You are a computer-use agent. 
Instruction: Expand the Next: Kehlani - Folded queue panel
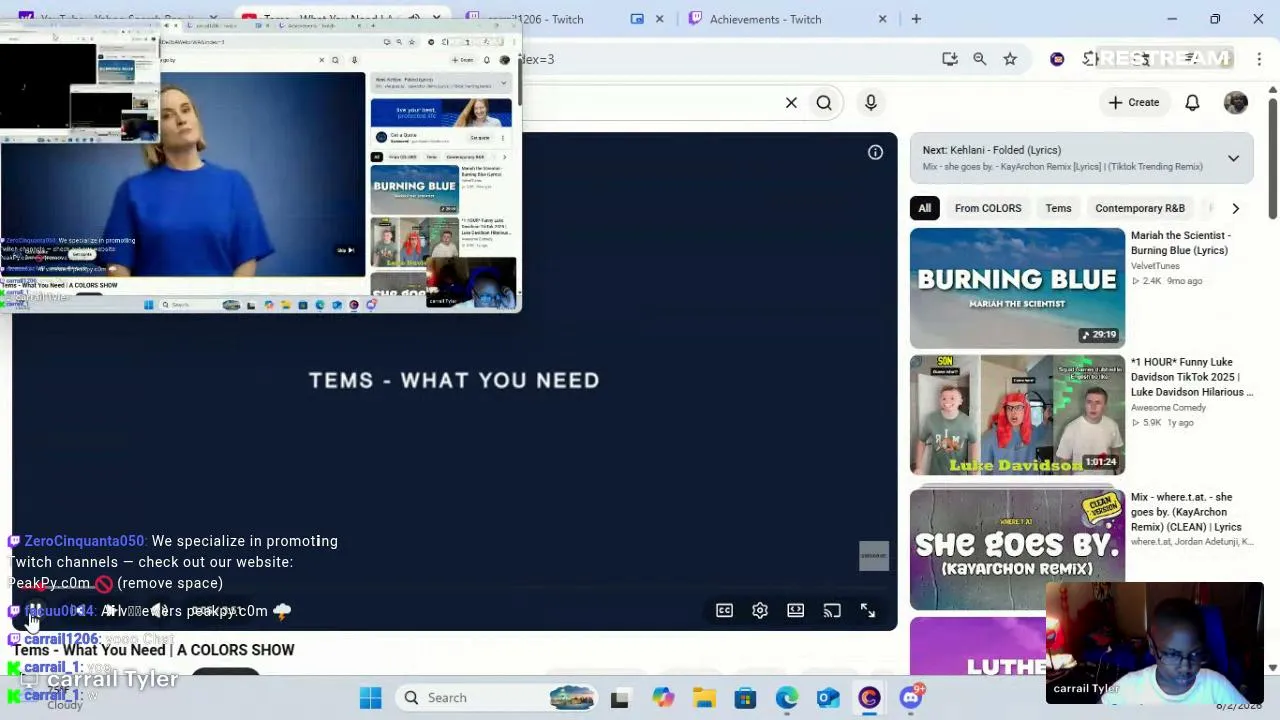pos(1233,158)
